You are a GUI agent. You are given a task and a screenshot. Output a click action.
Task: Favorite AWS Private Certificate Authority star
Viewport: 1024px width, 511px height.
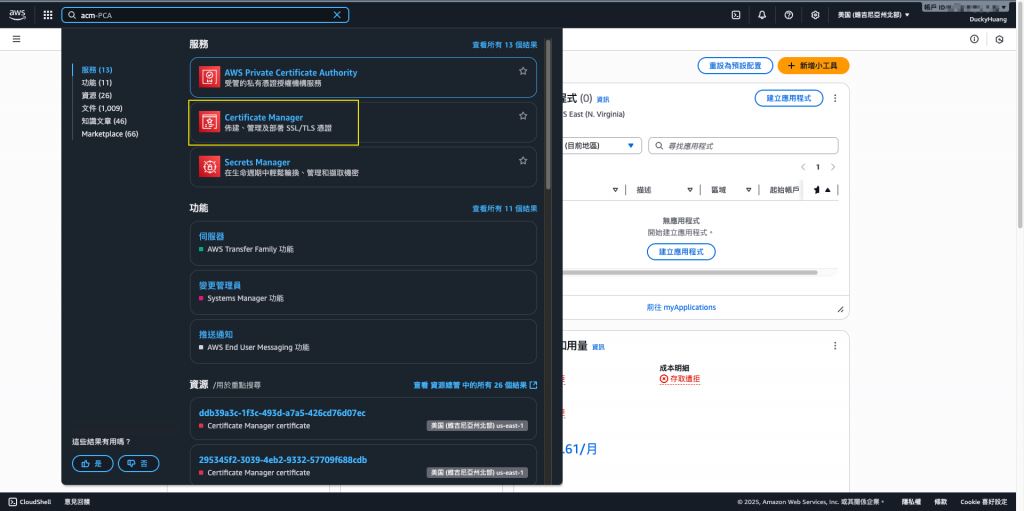pos(522,71)
